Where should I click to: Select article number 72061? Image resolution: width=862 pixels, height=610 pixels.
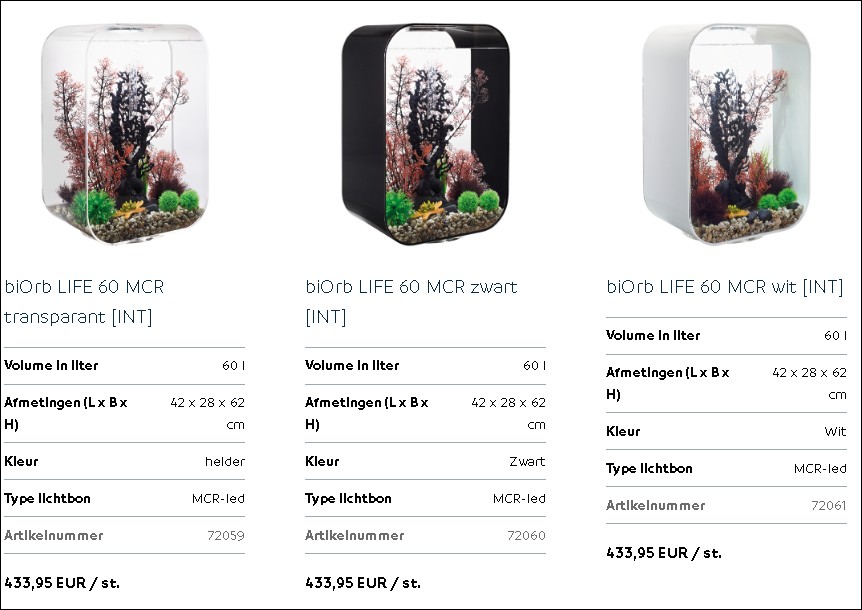click(x=828, y=505)
